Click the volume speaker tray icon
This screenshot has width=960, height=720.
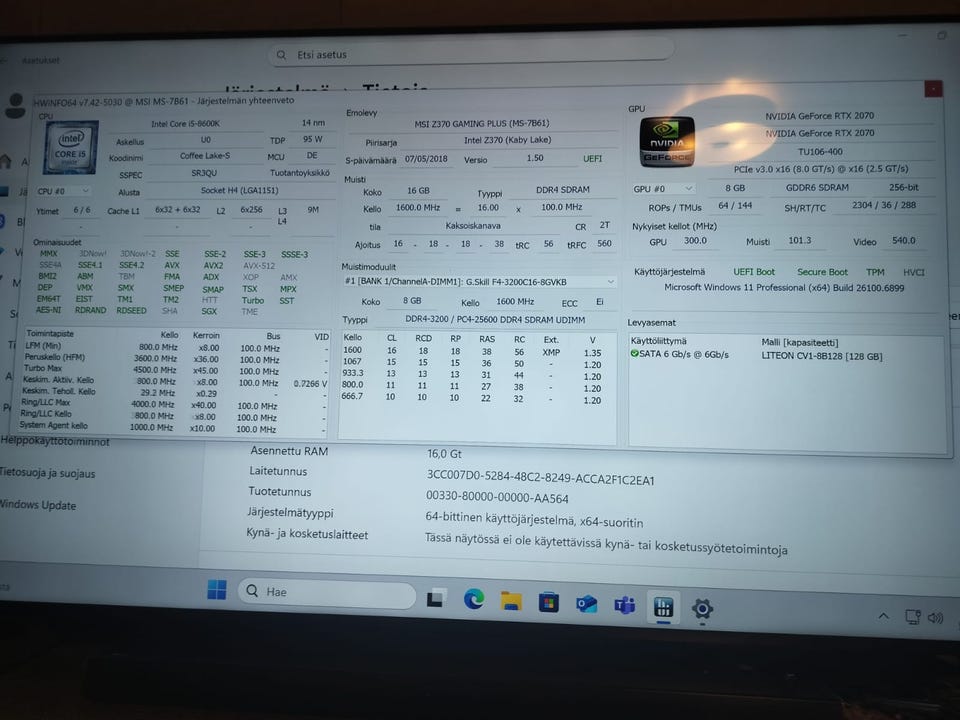[936, 618]
